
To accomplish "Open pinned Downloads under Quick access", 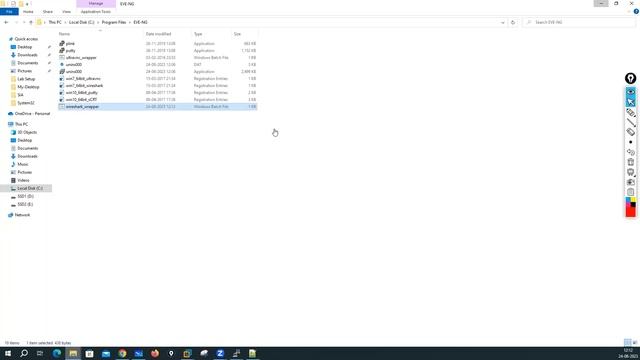I will point(27,55).
